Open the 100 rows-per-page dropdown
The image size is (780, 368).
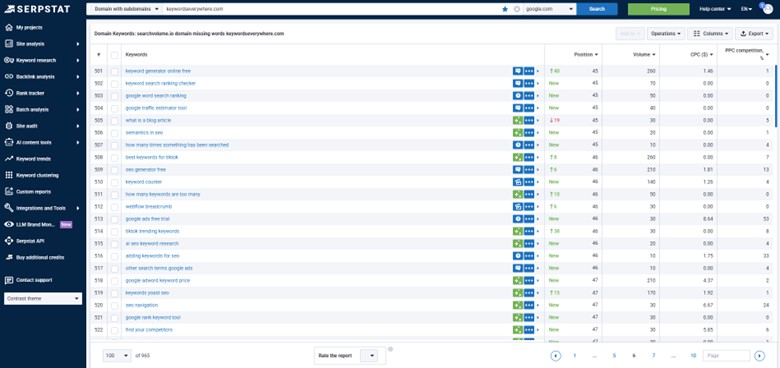117,356
